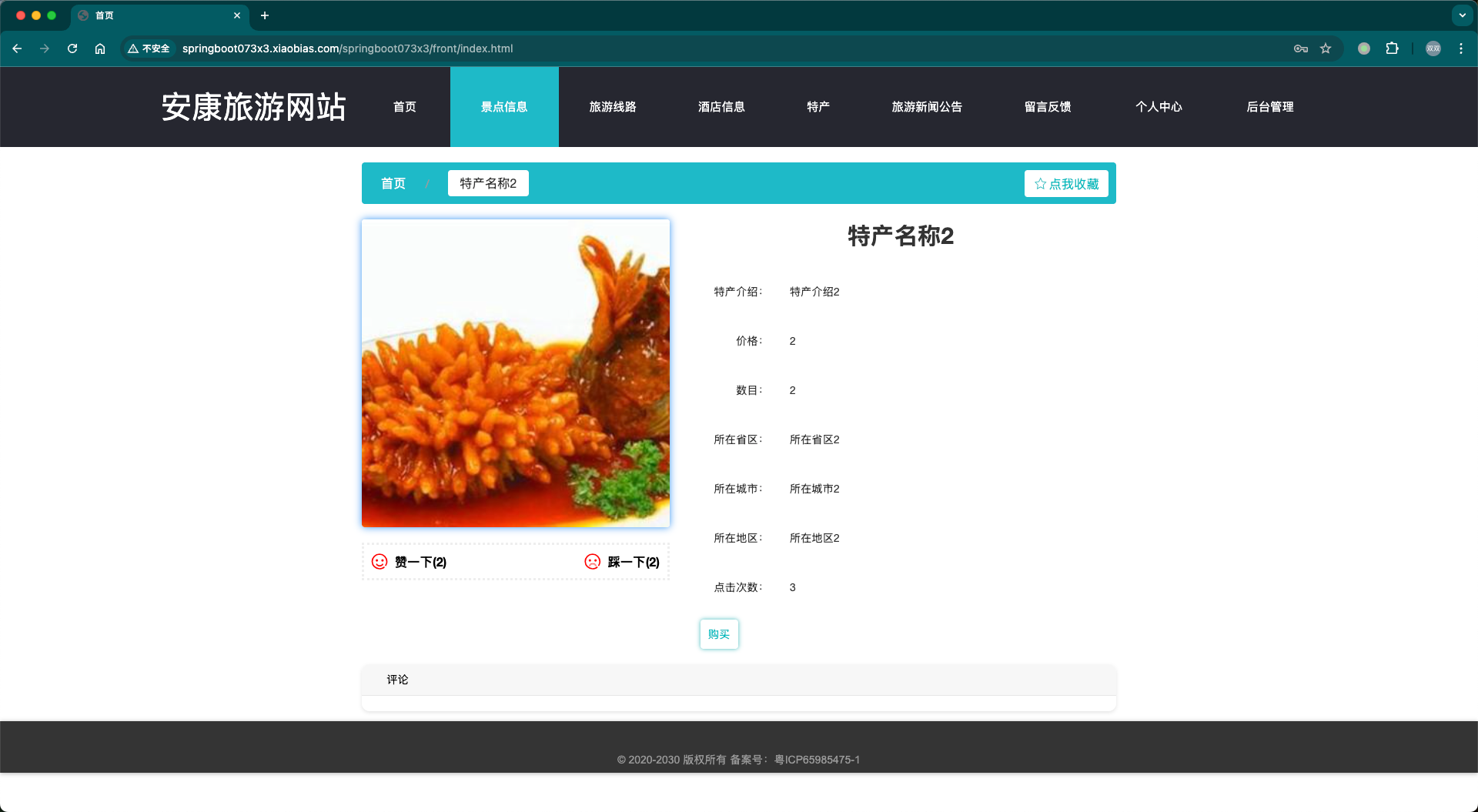Click the 数目 label
1478x812 pixels.
749,390
